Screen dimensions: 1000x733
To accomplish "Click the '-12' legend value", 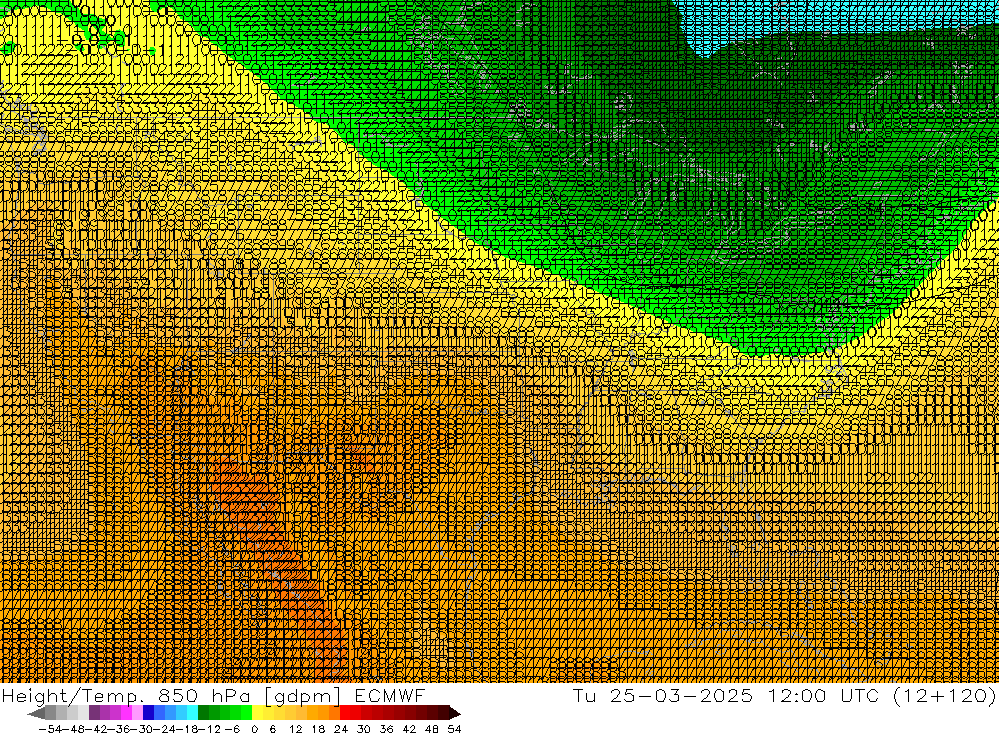I will (x=210, y=729).
